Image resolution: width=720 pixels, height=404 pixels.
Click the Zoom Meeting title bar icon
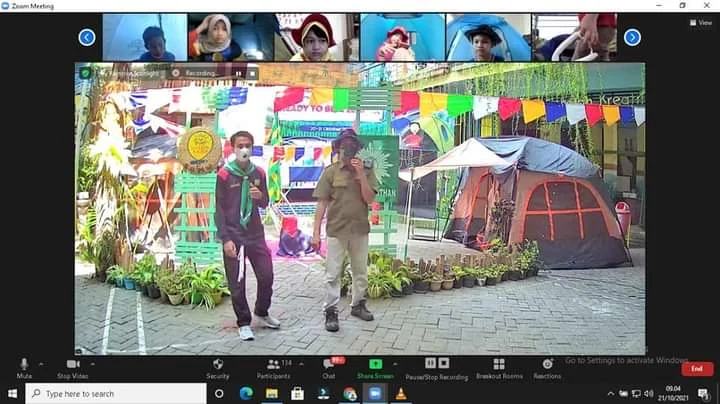click(x=5, y=6)
